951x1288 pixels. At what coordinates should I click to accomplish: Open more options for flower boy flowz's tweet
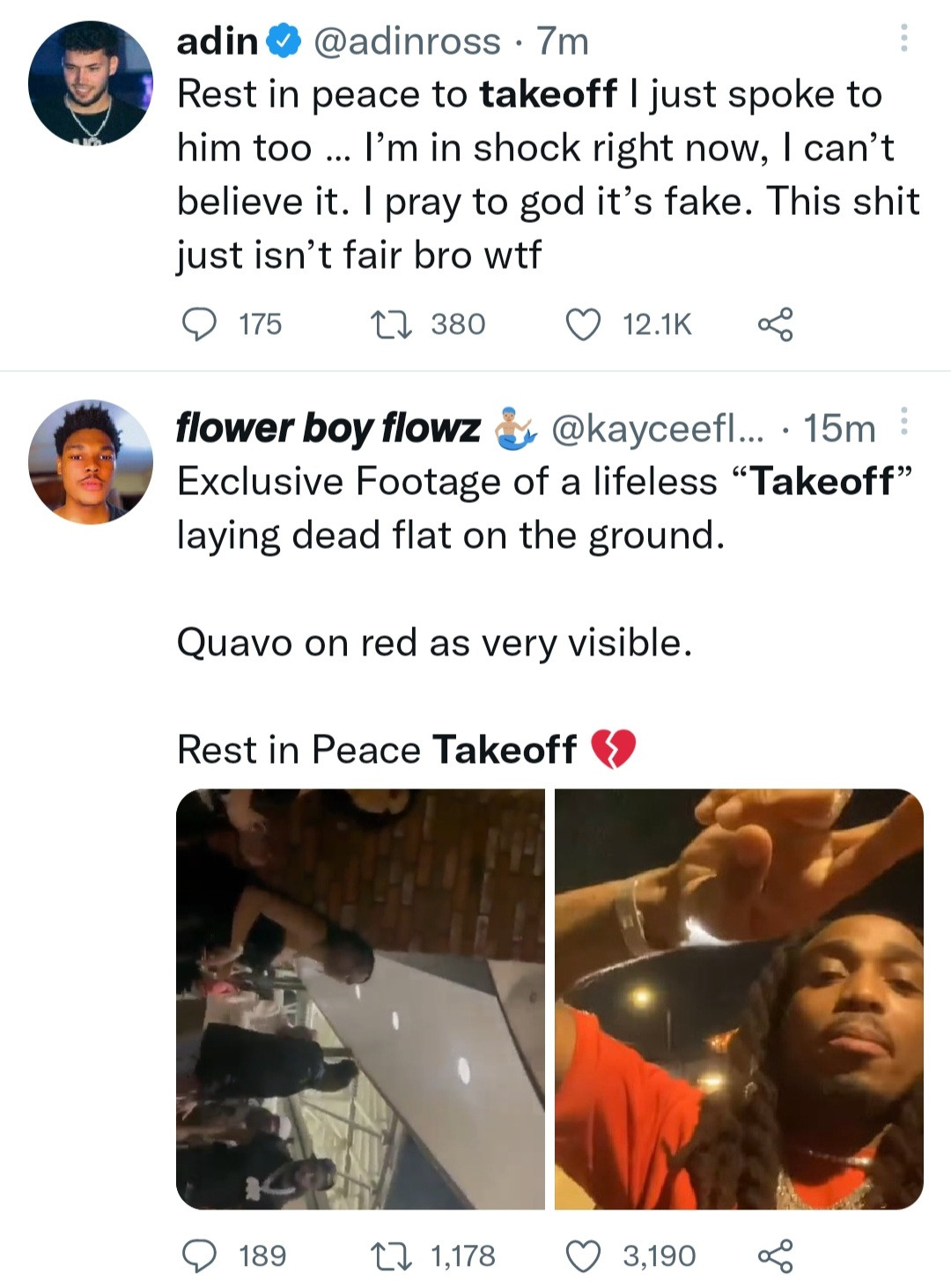coord(903,423)
